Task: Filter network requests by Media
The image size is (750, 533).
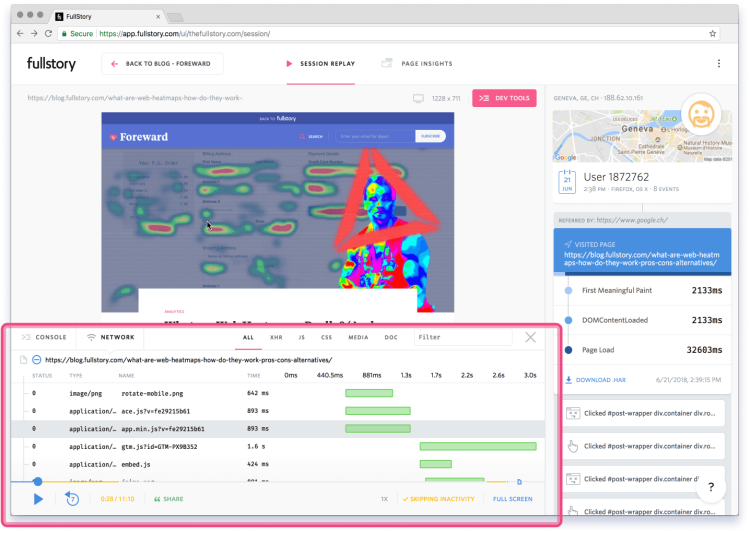Action: 358,337
